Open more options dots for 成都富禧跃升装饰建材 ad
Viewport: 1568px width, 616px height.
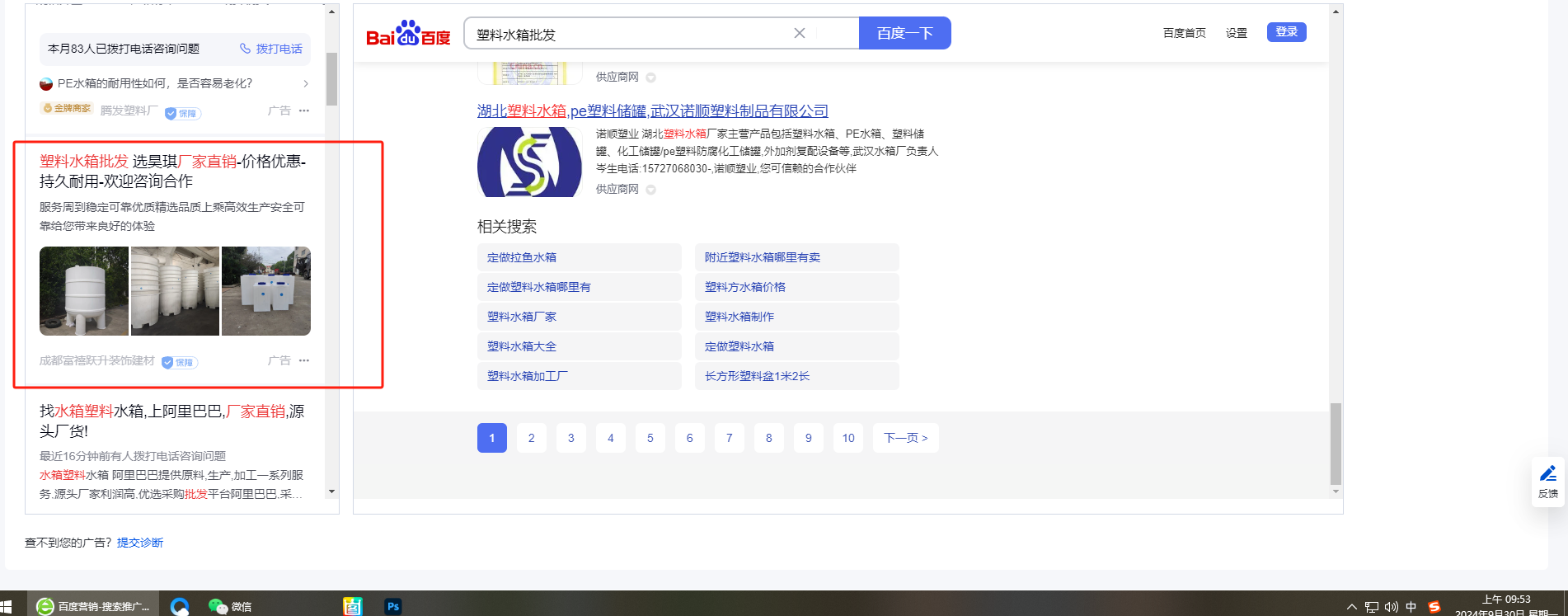pos(304,360)
